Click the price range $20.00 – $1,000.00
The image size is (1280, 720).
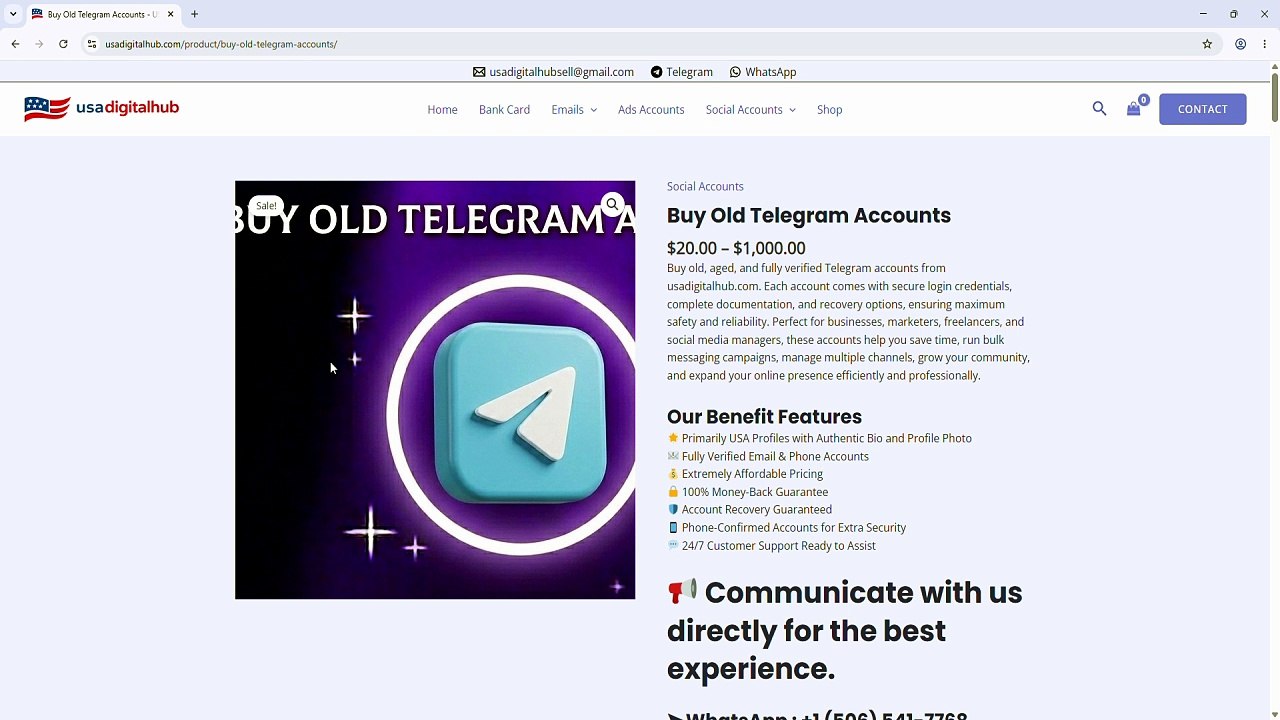(x=736, y=248)
